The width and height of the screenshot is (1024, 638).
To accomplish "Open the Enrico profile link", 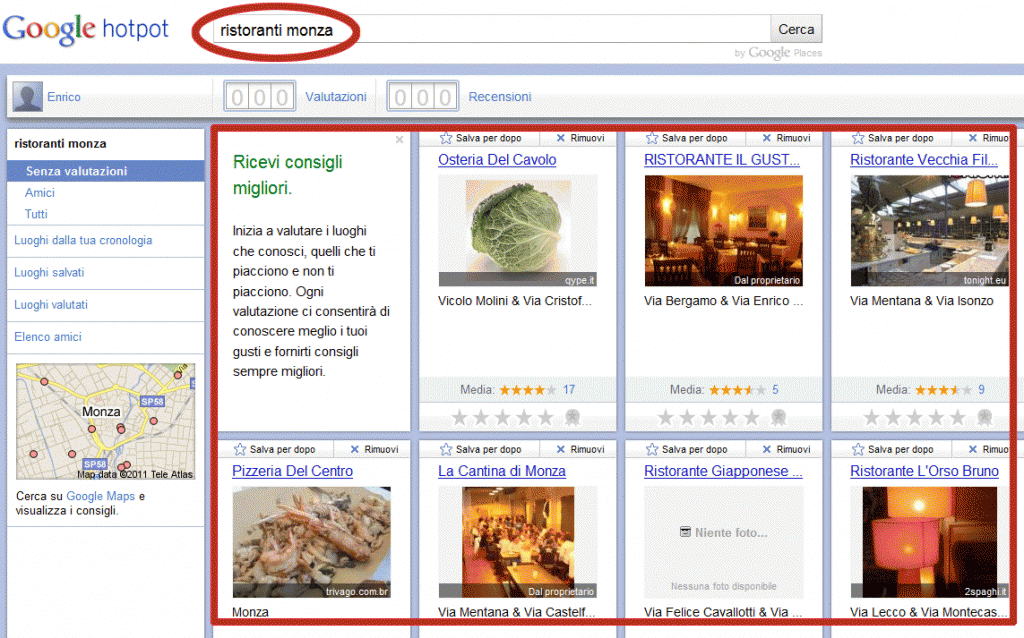I will (x=64, y=97).
